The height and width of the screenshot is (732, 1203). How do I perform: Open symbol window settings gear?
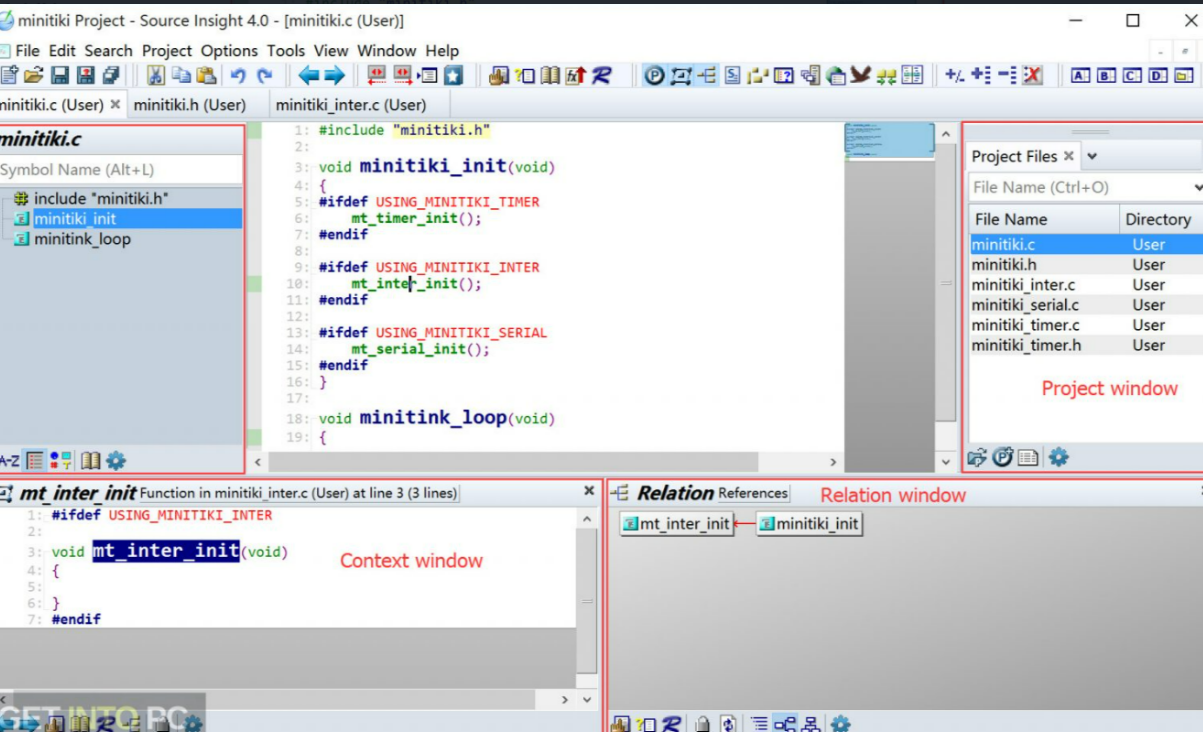116,461
